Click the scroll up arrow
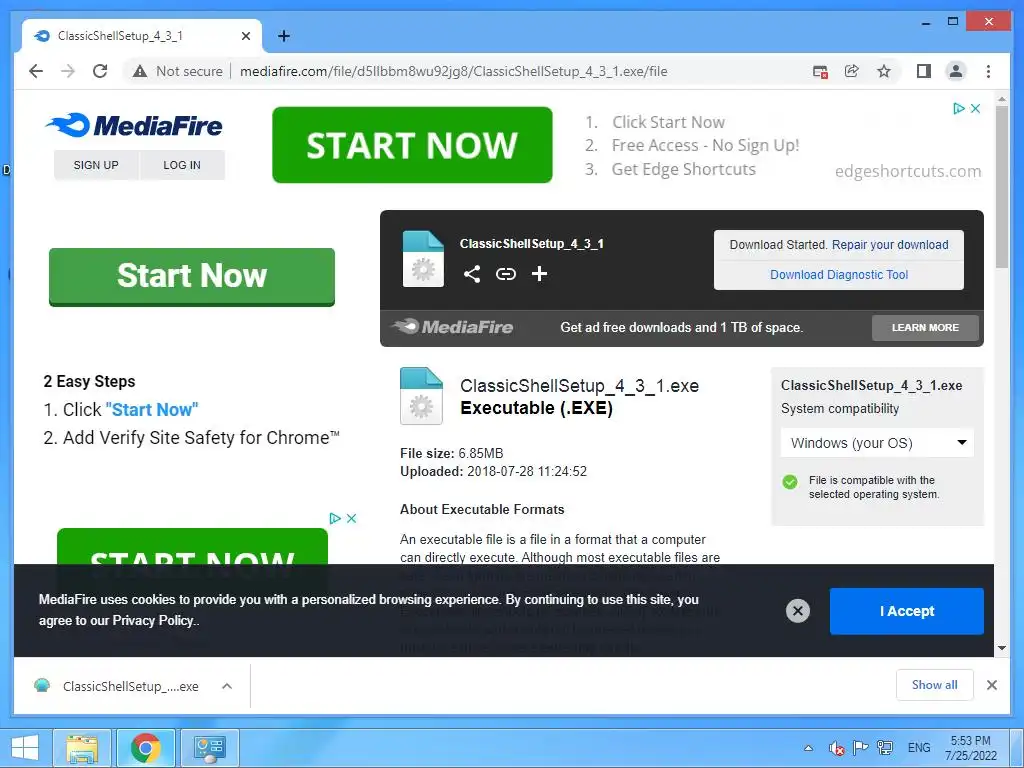The width and height of the screenshot is (1024, 768). (x=1002, y=99)
